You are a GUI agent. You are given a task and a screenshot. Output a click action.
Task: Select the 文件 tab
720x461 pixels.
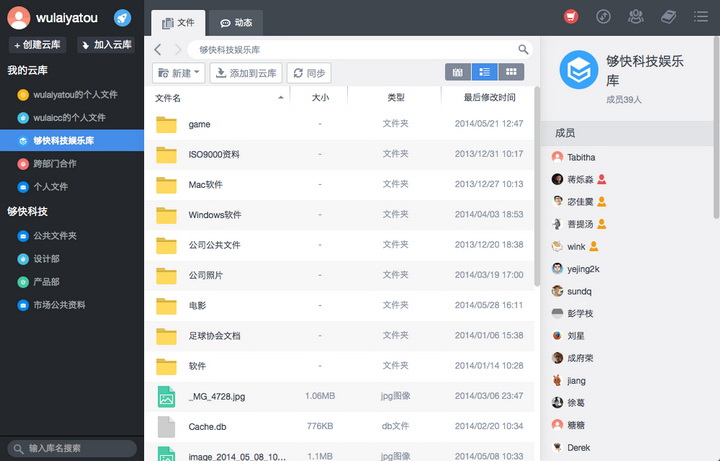pyautogui.click(x=178, y=22)
